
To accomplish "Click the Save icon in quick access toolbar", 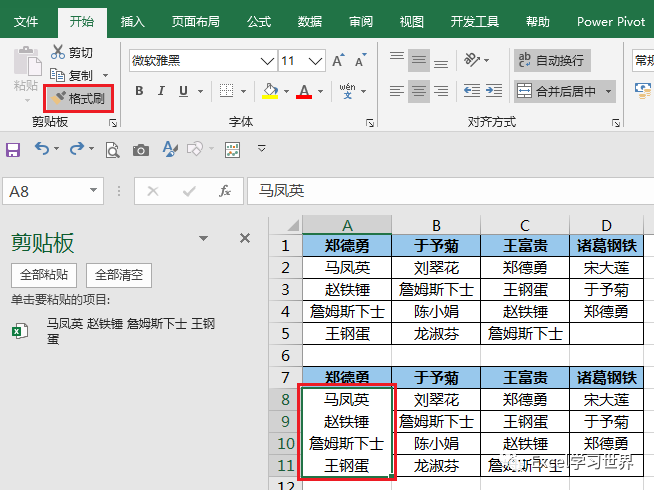I will [13, 149].
